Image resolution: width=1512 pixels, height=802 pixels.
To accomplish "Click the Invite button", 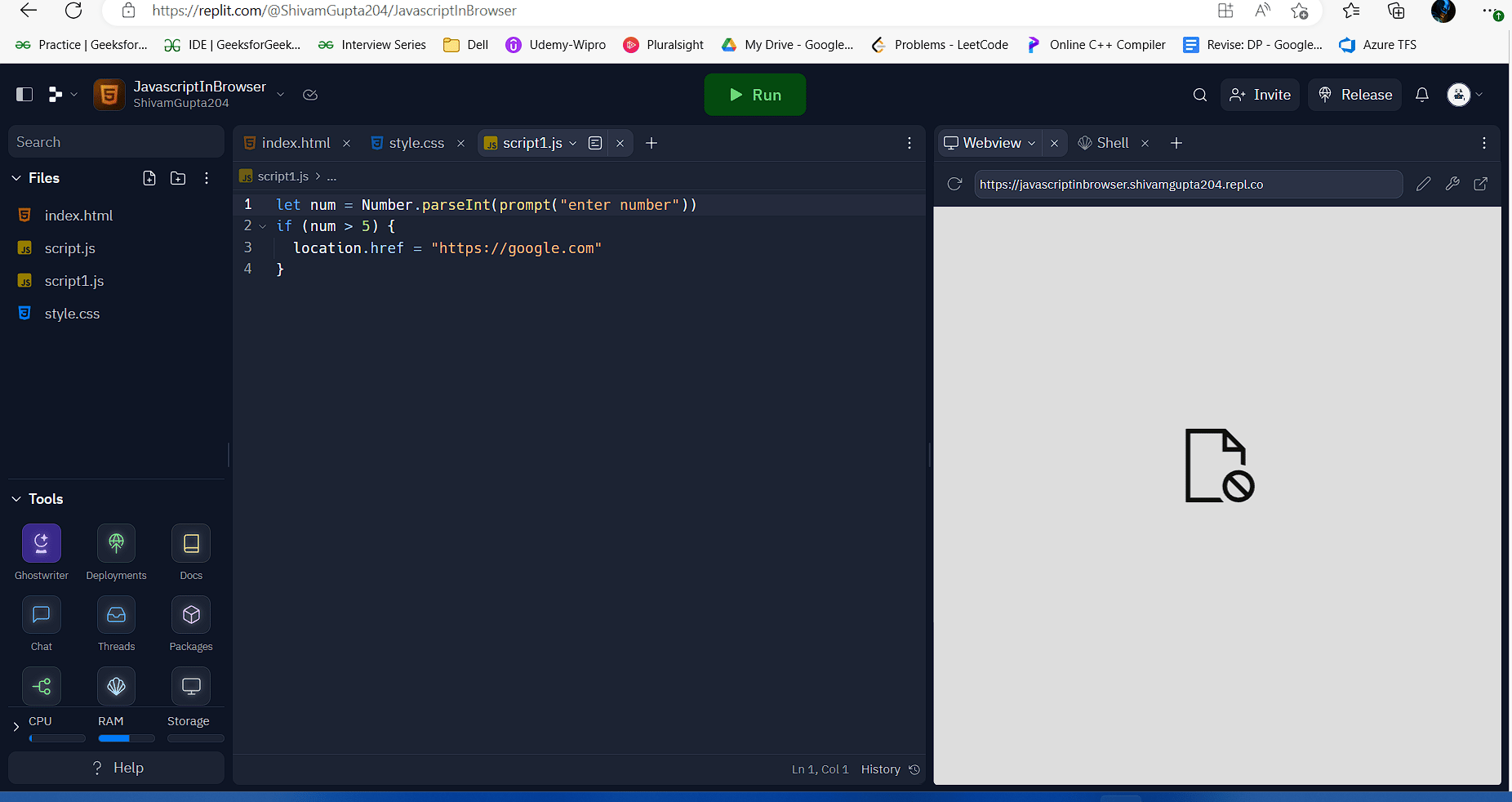I will 1260,95.
